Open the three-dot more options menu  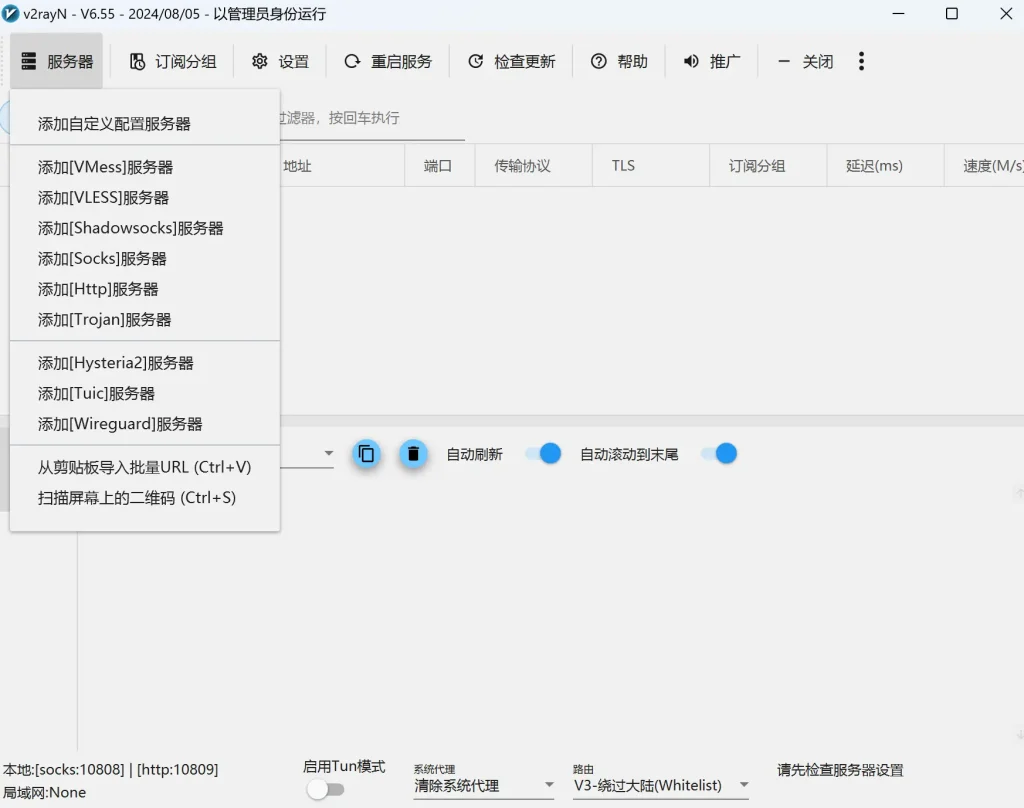[x=861, y=62]
